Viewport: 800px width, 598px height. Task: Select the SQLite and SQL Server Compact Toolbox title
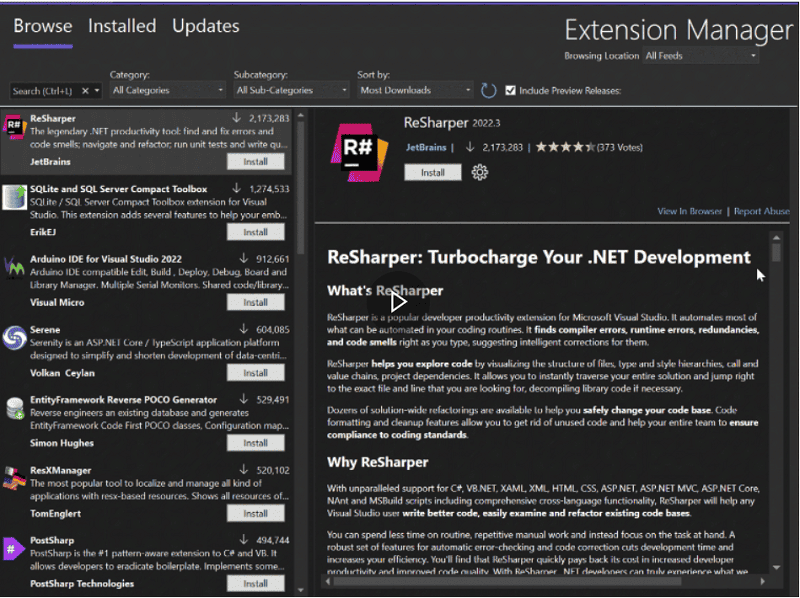pyautogui.click(x=118, y=189)
